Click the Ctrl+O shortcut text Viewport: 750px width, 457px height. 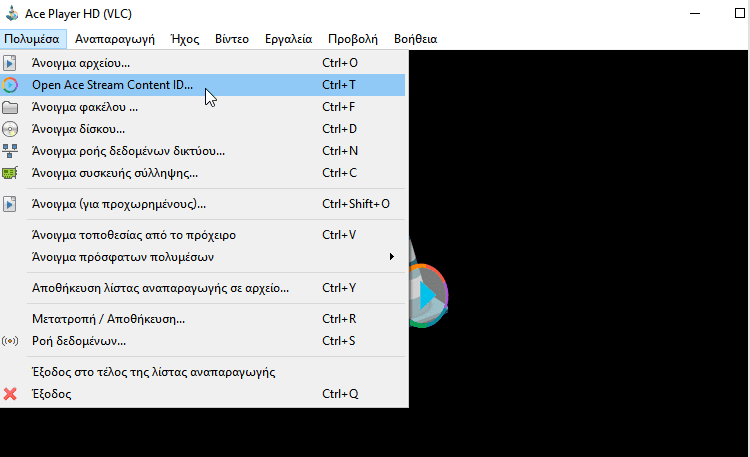coord(340,63)
